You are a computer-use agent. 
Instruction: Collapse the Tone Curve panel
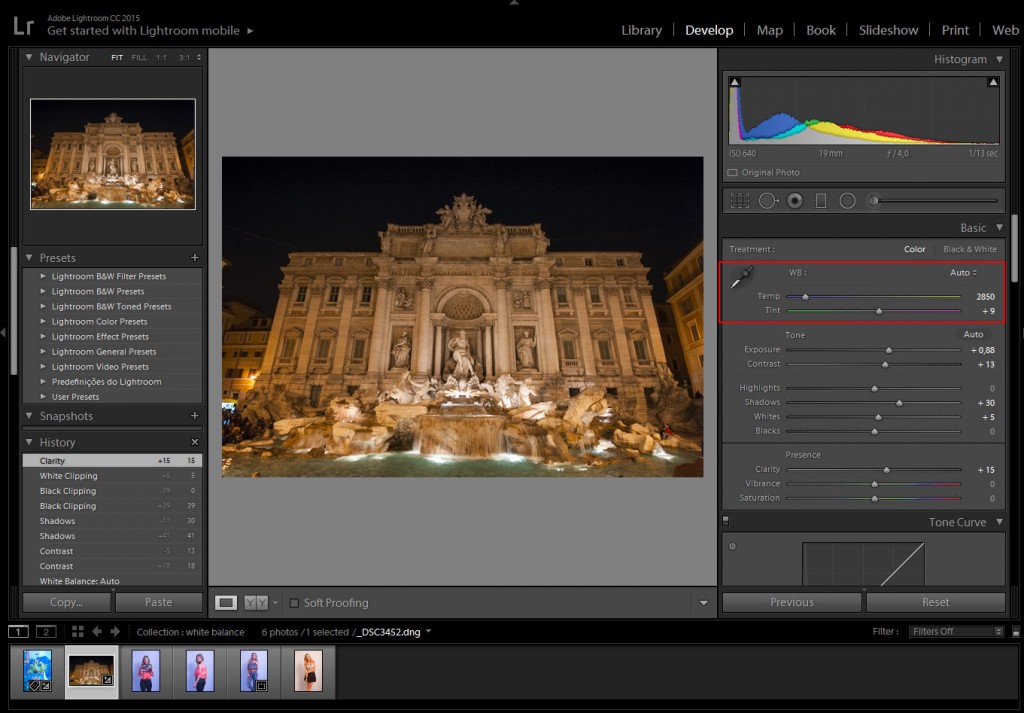pyautogui.click(x=999, y=522)
